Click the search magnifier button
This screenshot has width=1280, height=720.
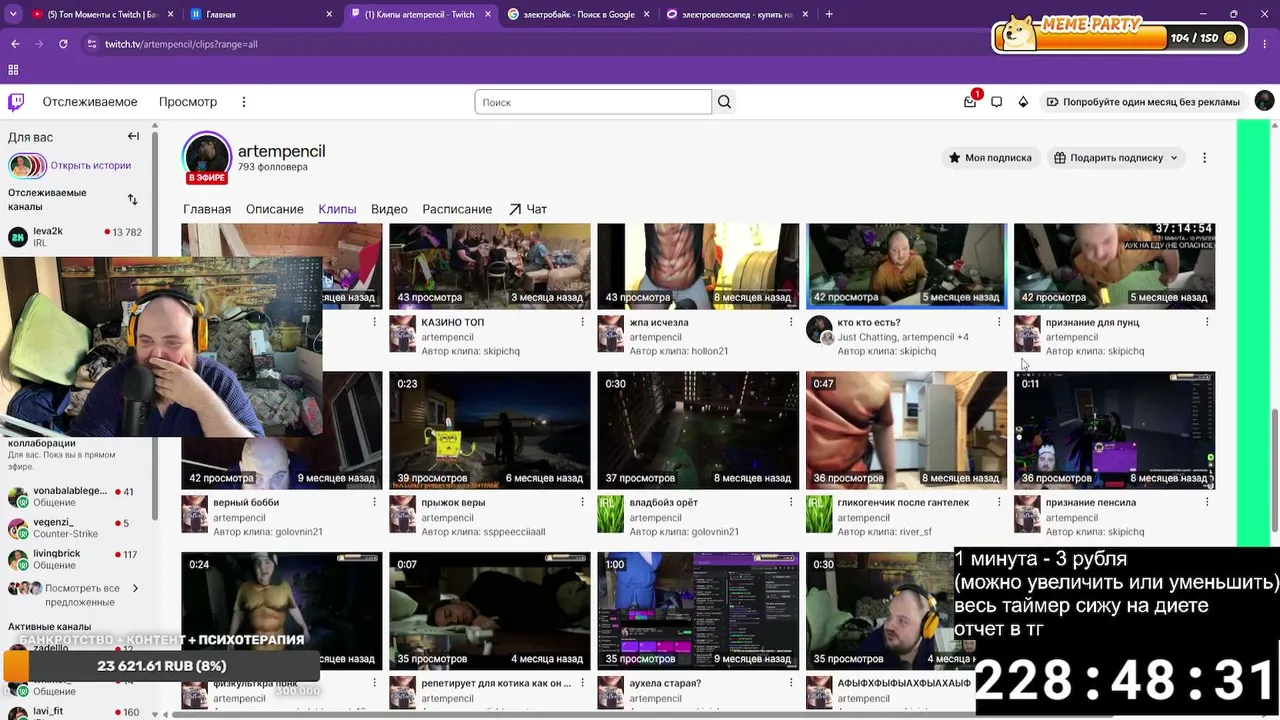[725, 102]
